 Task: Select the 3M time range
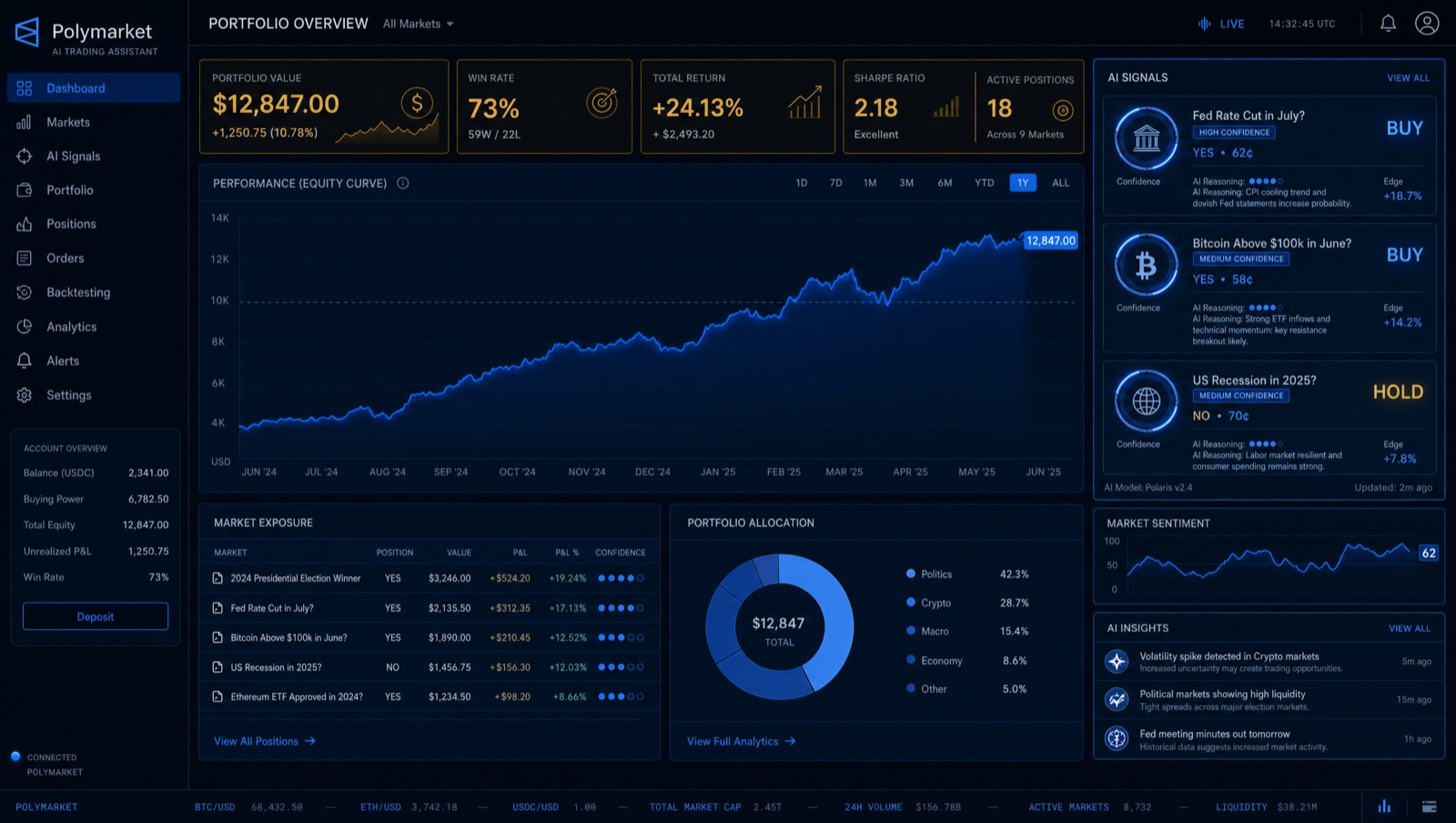906,183
